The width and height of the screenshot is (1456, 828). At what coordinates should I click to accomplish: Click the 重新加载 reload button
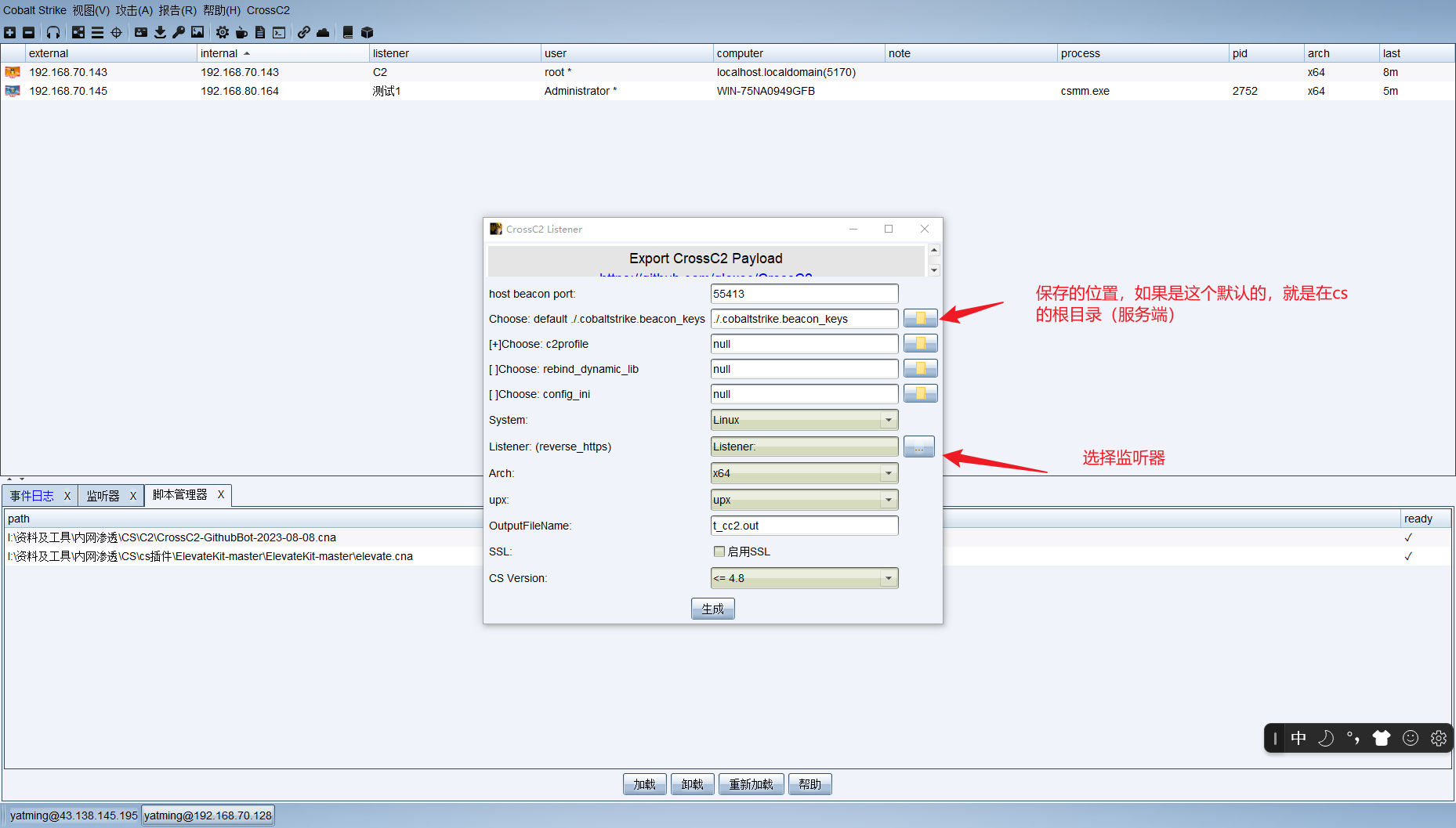pyautogui.click(x=752, y=784)
